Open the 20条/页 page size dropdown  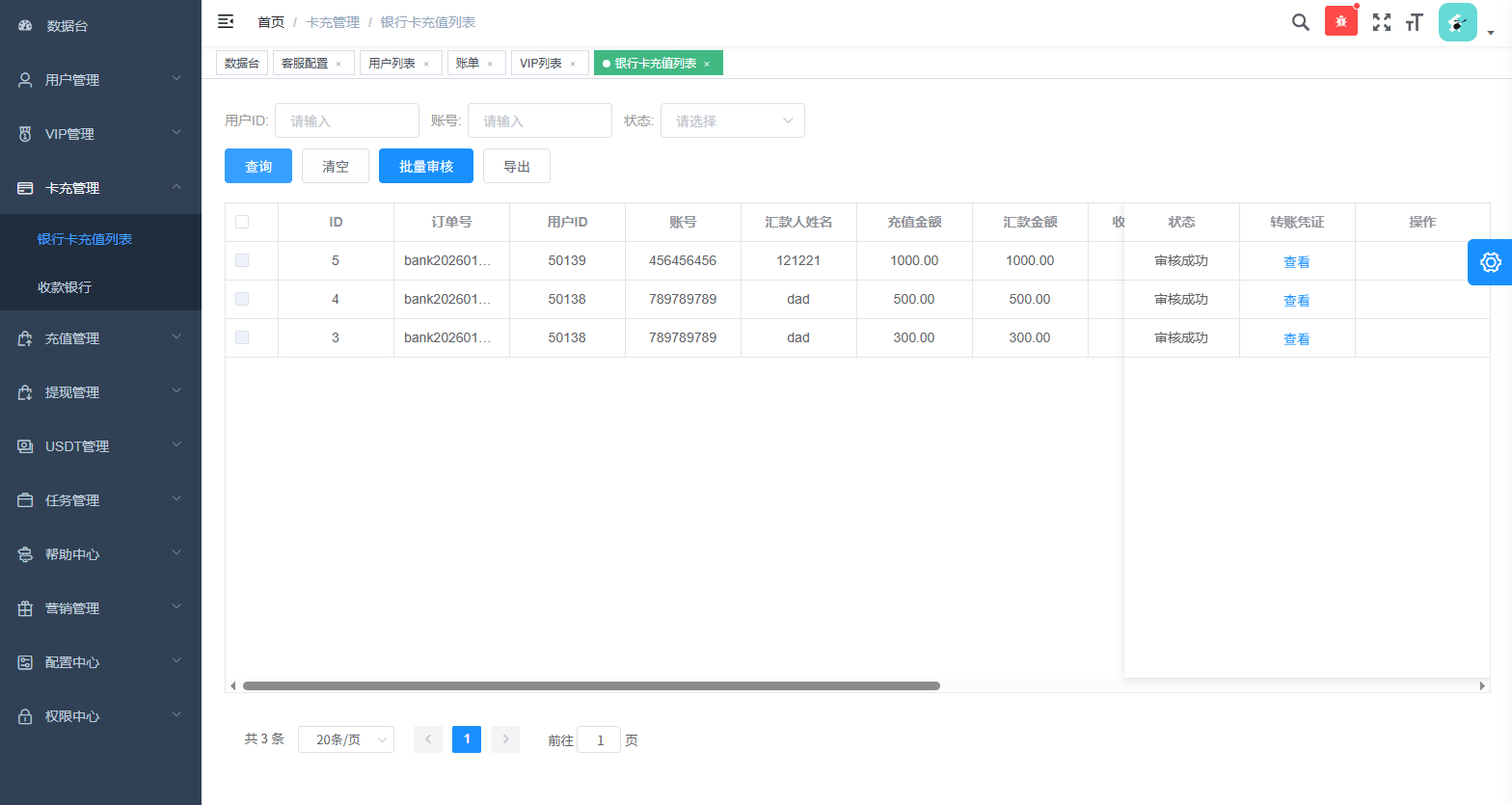click(x=346, y=739)
